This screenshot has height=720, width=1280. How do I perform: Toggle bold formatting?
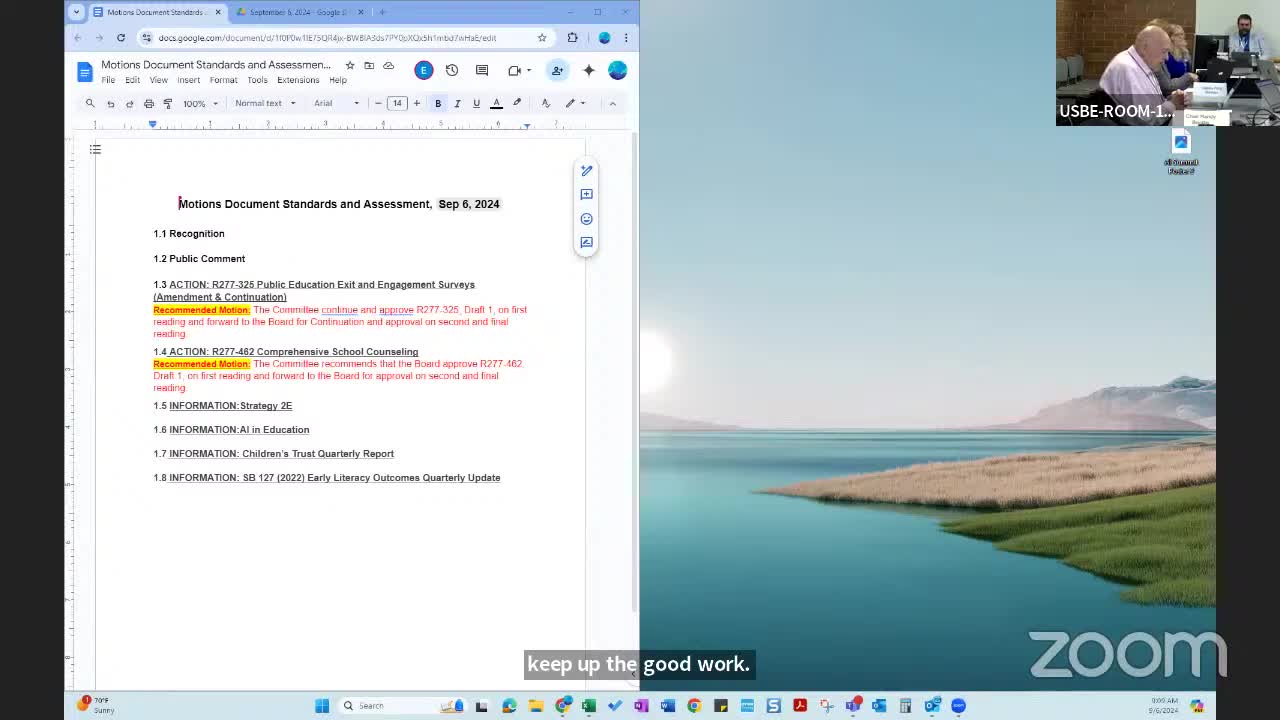[x=438, y=103]
